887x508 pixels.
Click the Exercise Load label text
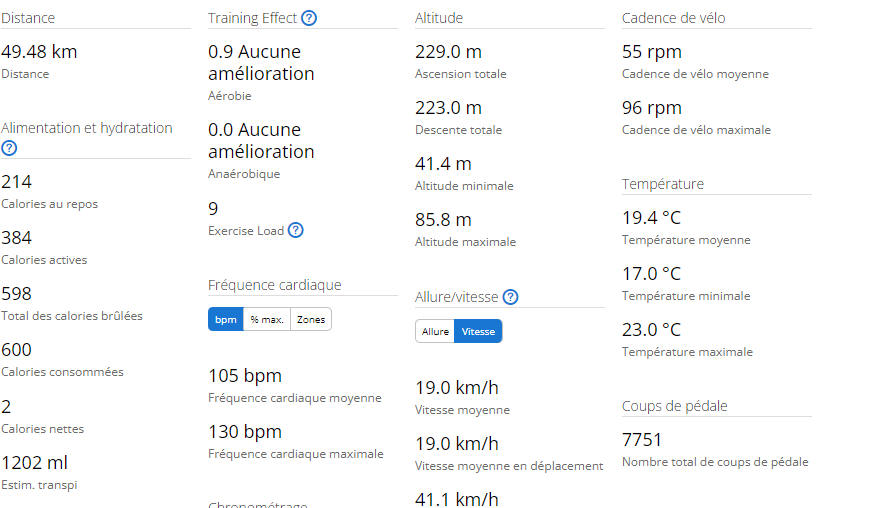246,231
